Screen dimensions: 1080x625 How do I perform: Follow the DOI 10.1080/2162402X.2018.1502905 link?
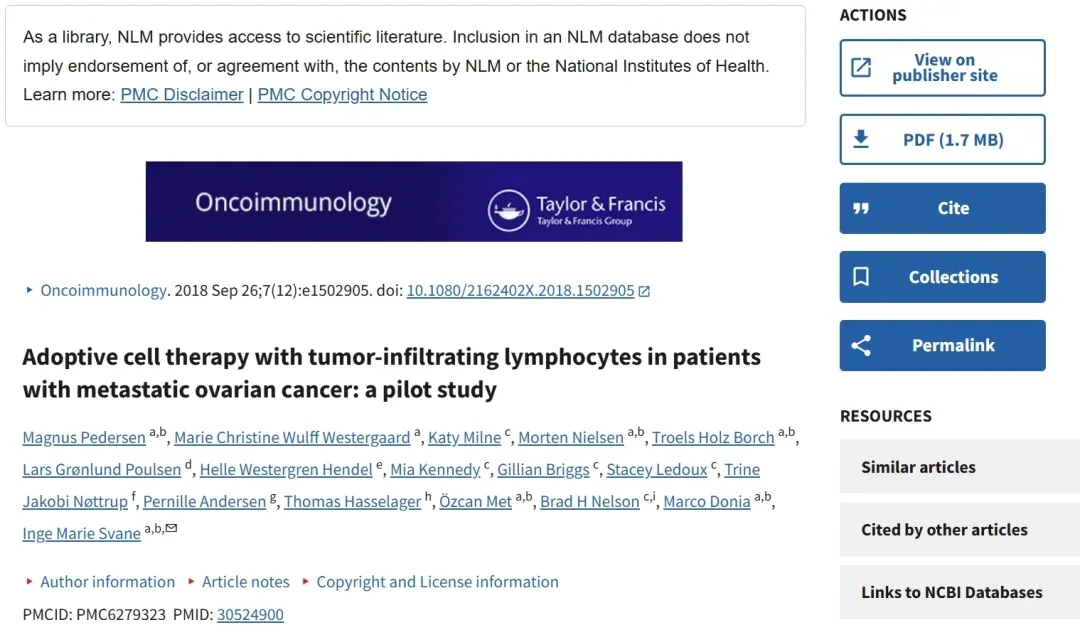(x=520, y=291)
